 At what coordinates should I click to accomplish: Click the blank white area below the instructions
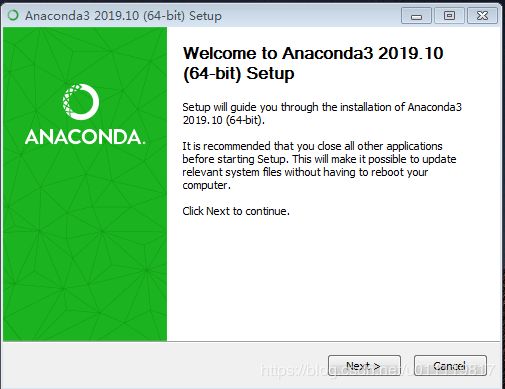tap(333, 277)
